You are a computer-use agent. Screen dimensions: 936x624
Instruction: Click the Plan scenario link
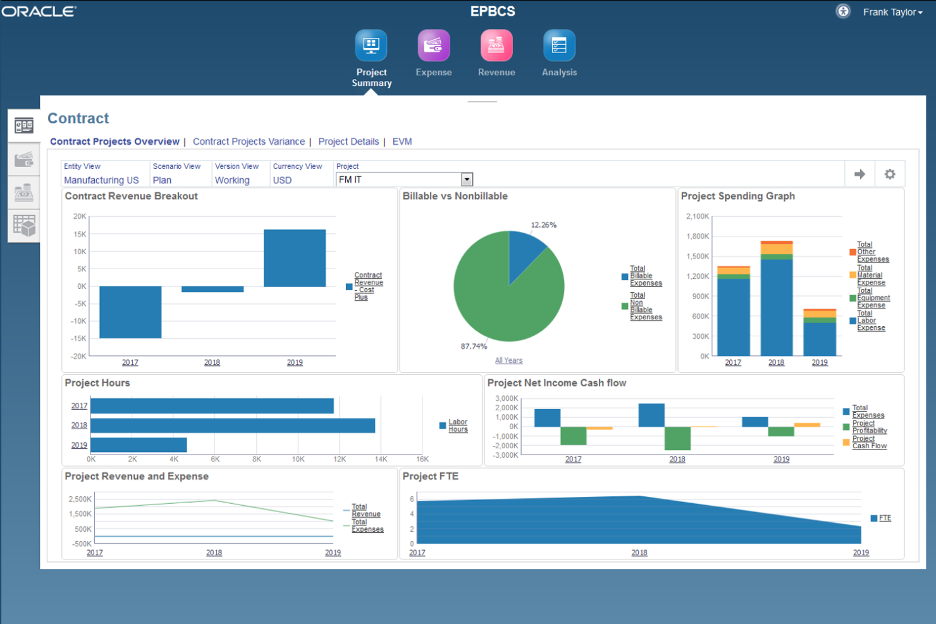162,180
